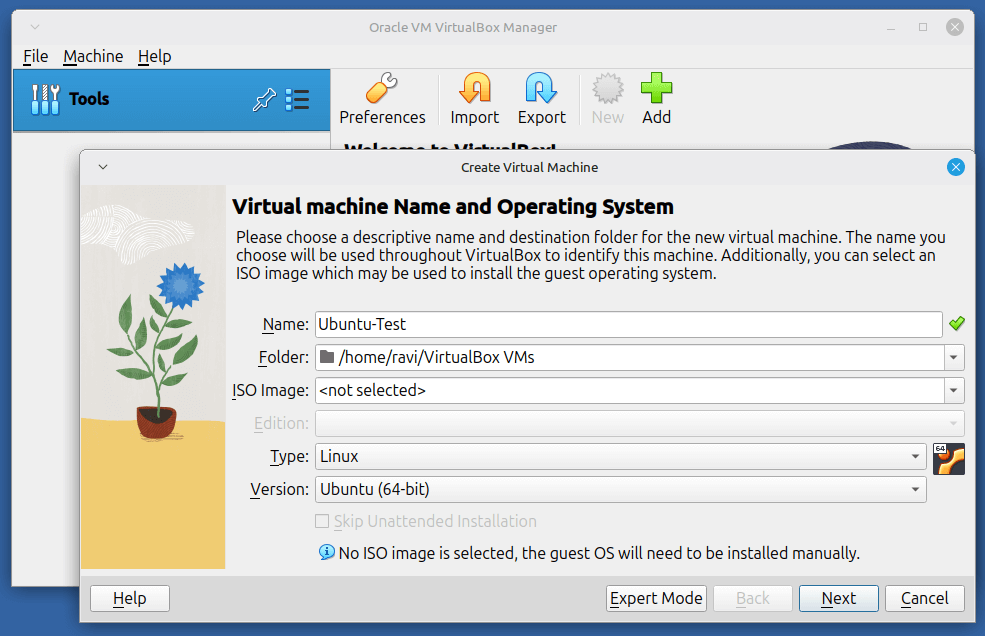Image resolution: width=985 pixels, height=636 pixels.
Task: Switch to Expert Mode
Action: [656, 598]
